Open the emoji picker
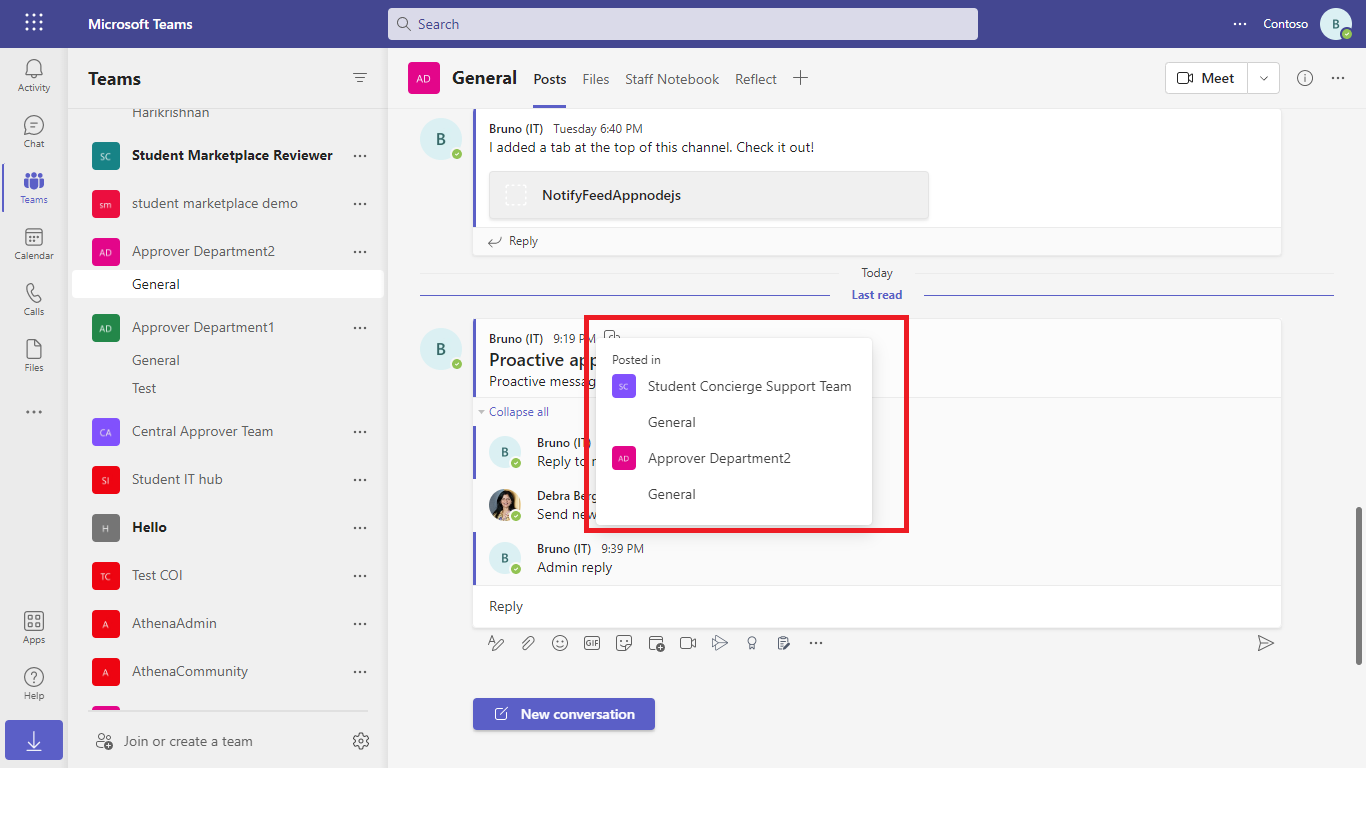The height and width of the screenshot is (834, 1366). 560,643
